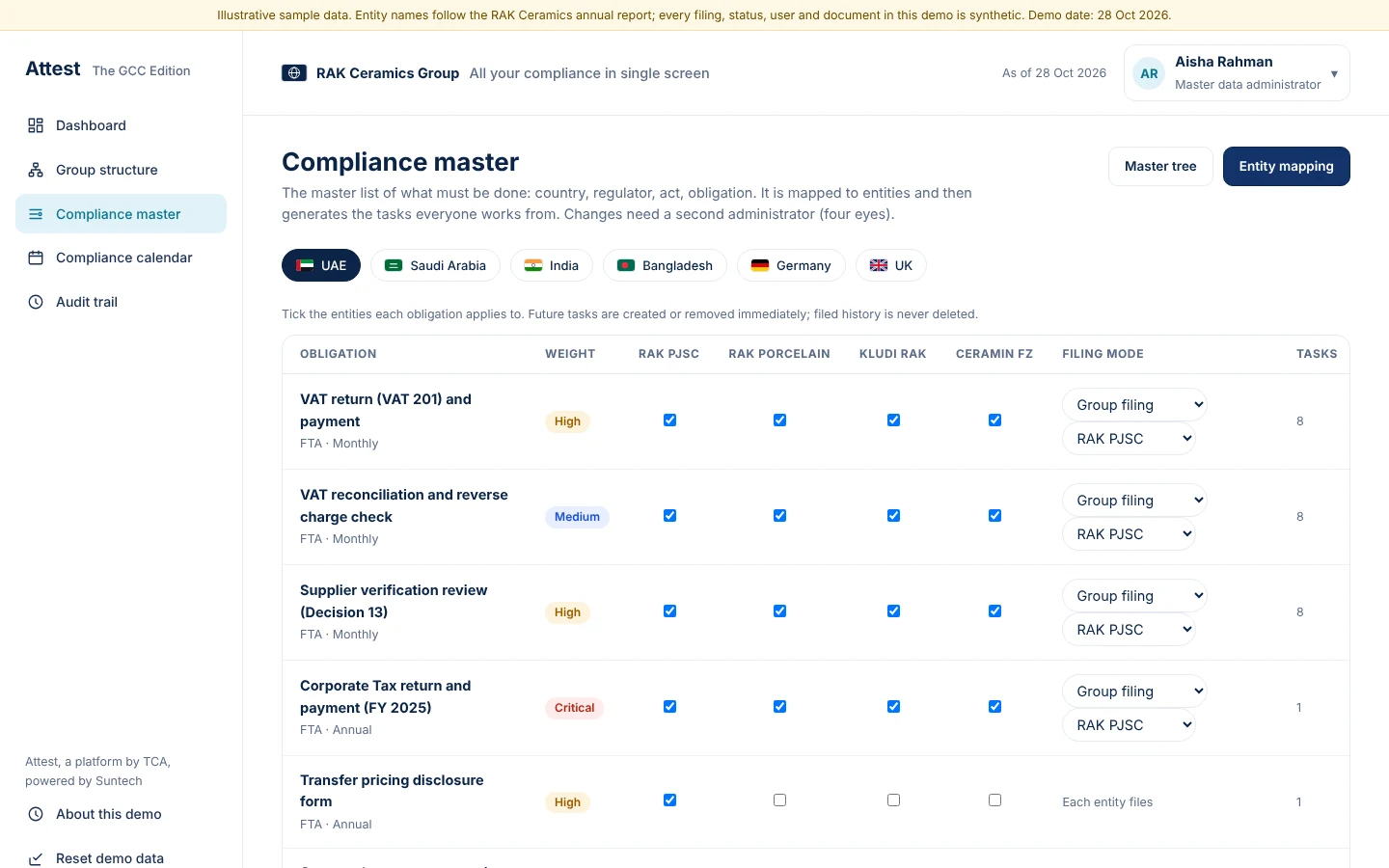Untick RAK Porcelain for VAT reconciliation check

tap(779, 516)
